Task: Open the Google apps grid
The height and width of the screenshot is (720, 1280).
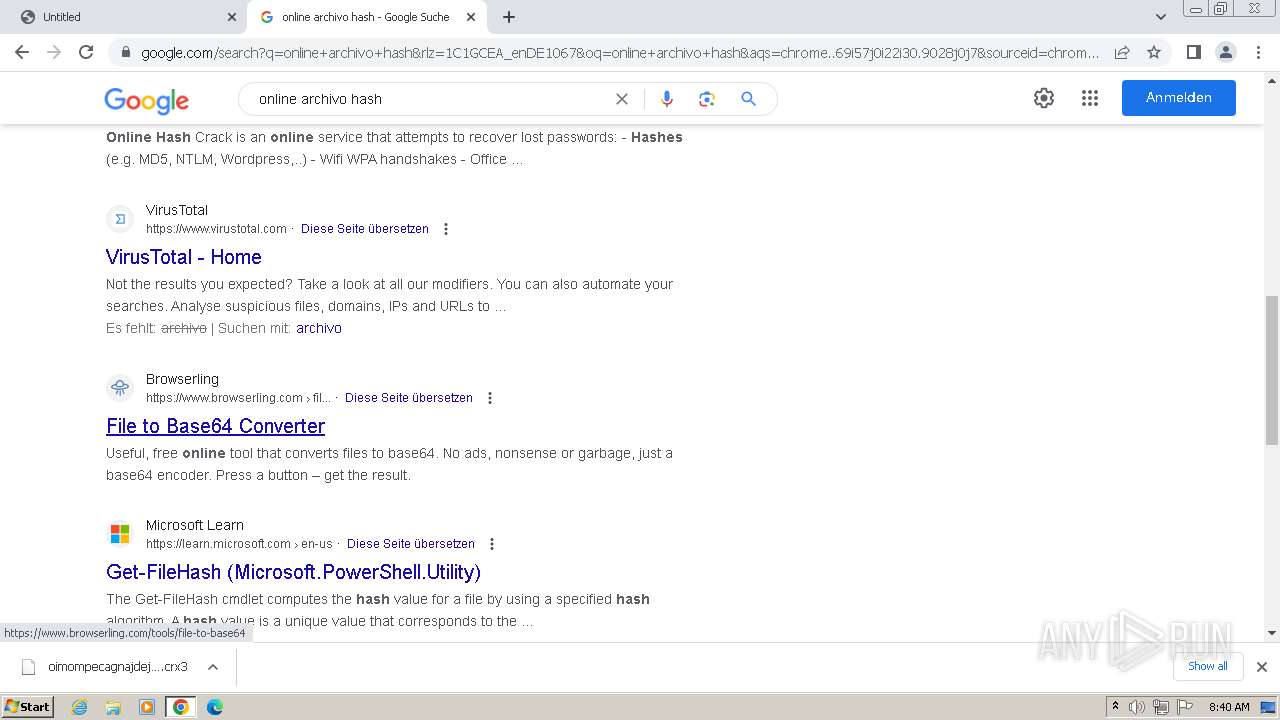Action: 1090,98
